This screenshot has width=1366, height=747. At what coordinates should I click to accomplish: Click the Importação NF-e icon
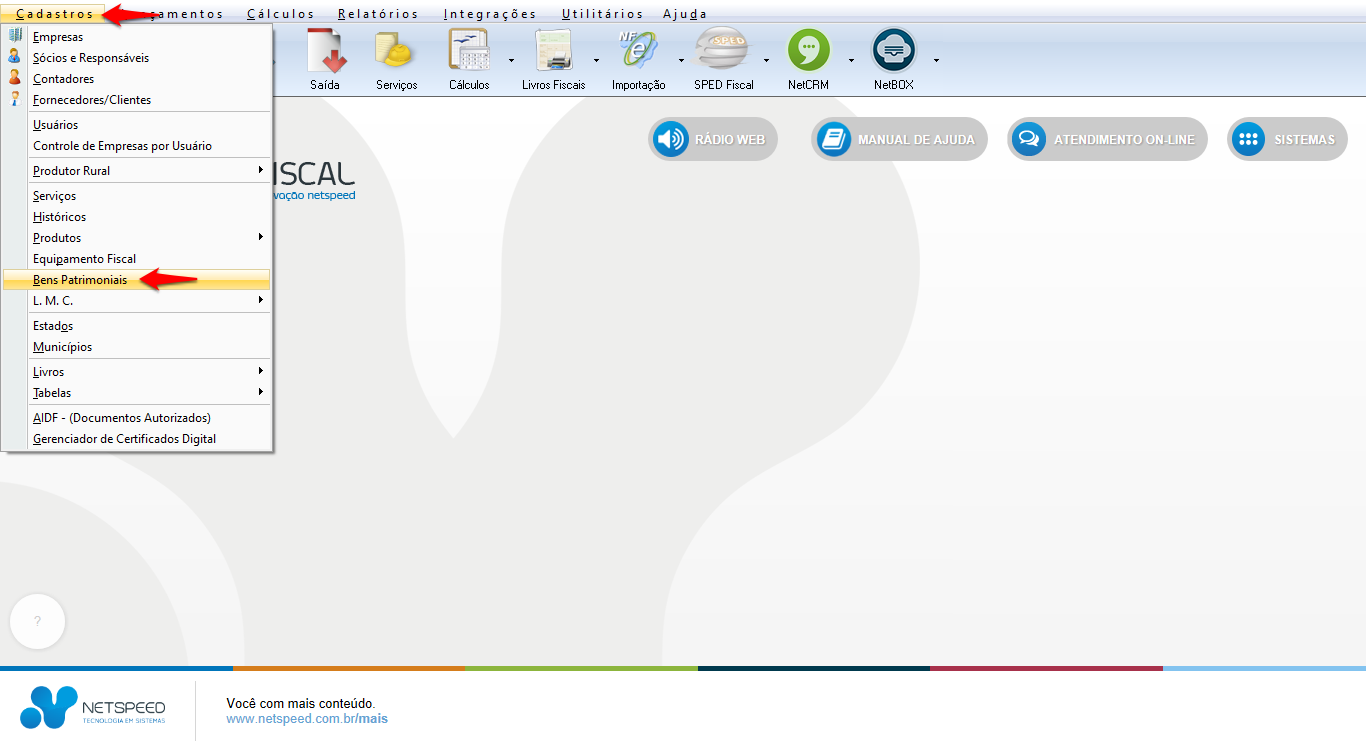tap(638, 59)
